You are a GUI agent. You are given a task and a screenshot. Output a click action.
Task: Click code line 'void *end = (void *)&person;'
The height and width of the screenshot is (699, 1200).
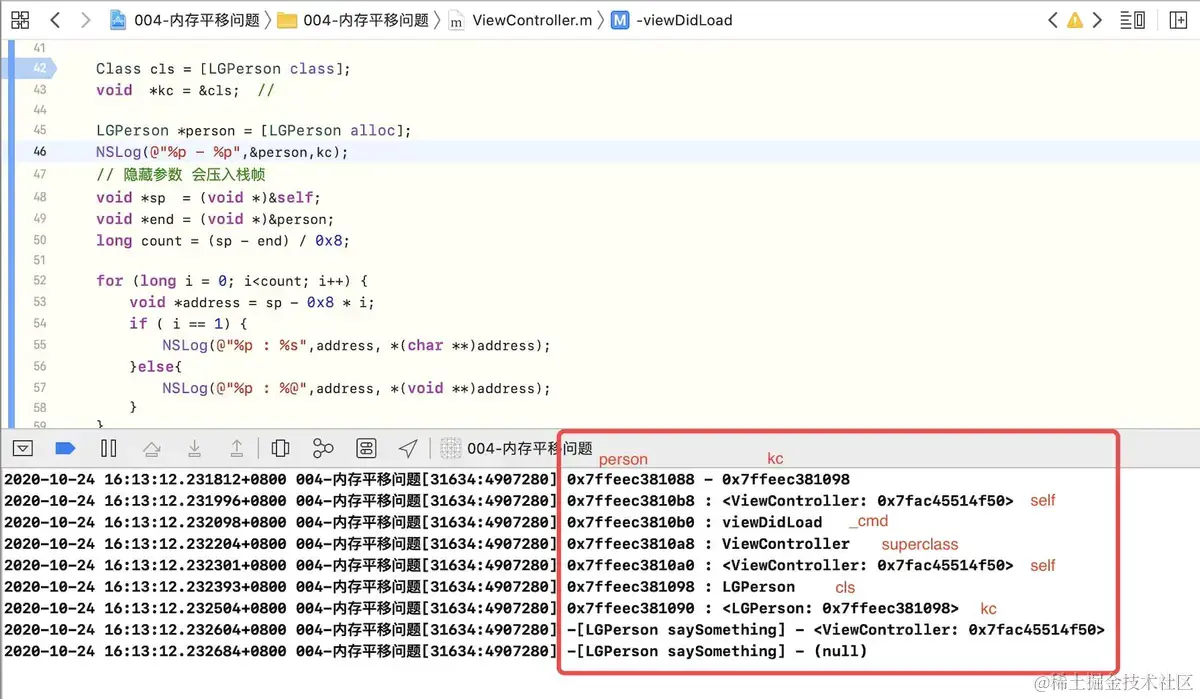click(215, 219)
